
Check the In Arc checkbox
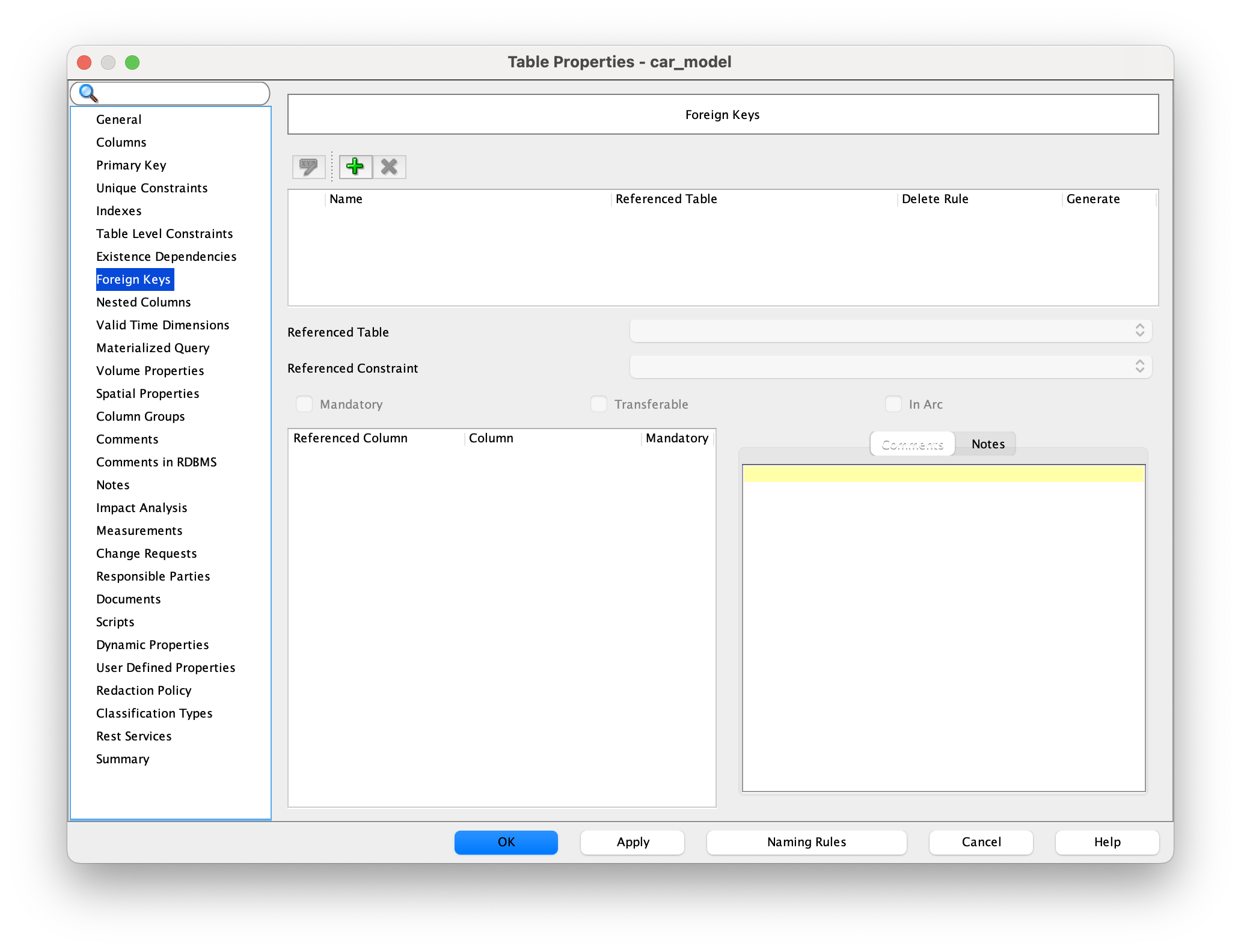893,404
